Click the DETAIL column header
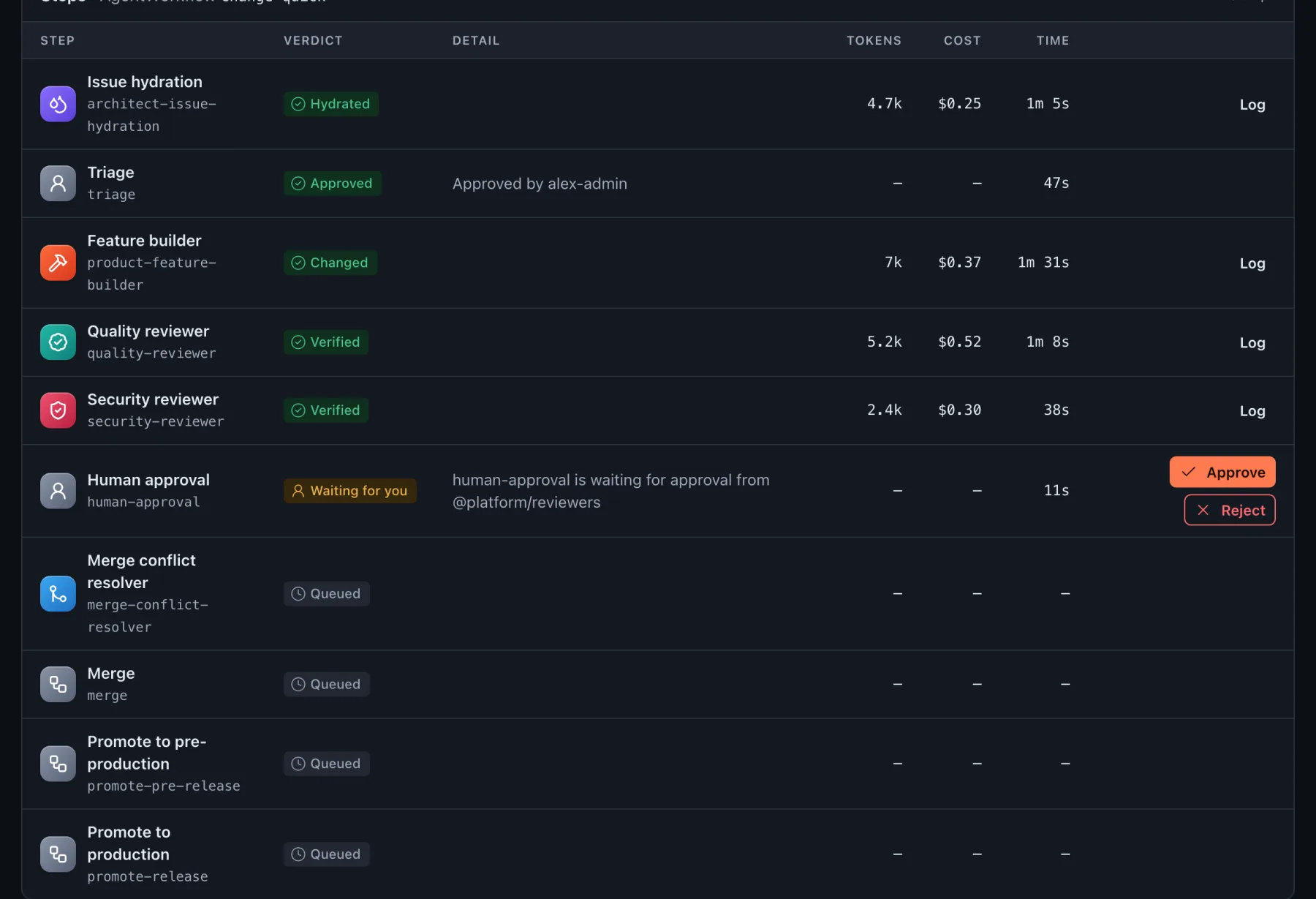This screenshot has width=1316, height=899. (x=476, y=40)
